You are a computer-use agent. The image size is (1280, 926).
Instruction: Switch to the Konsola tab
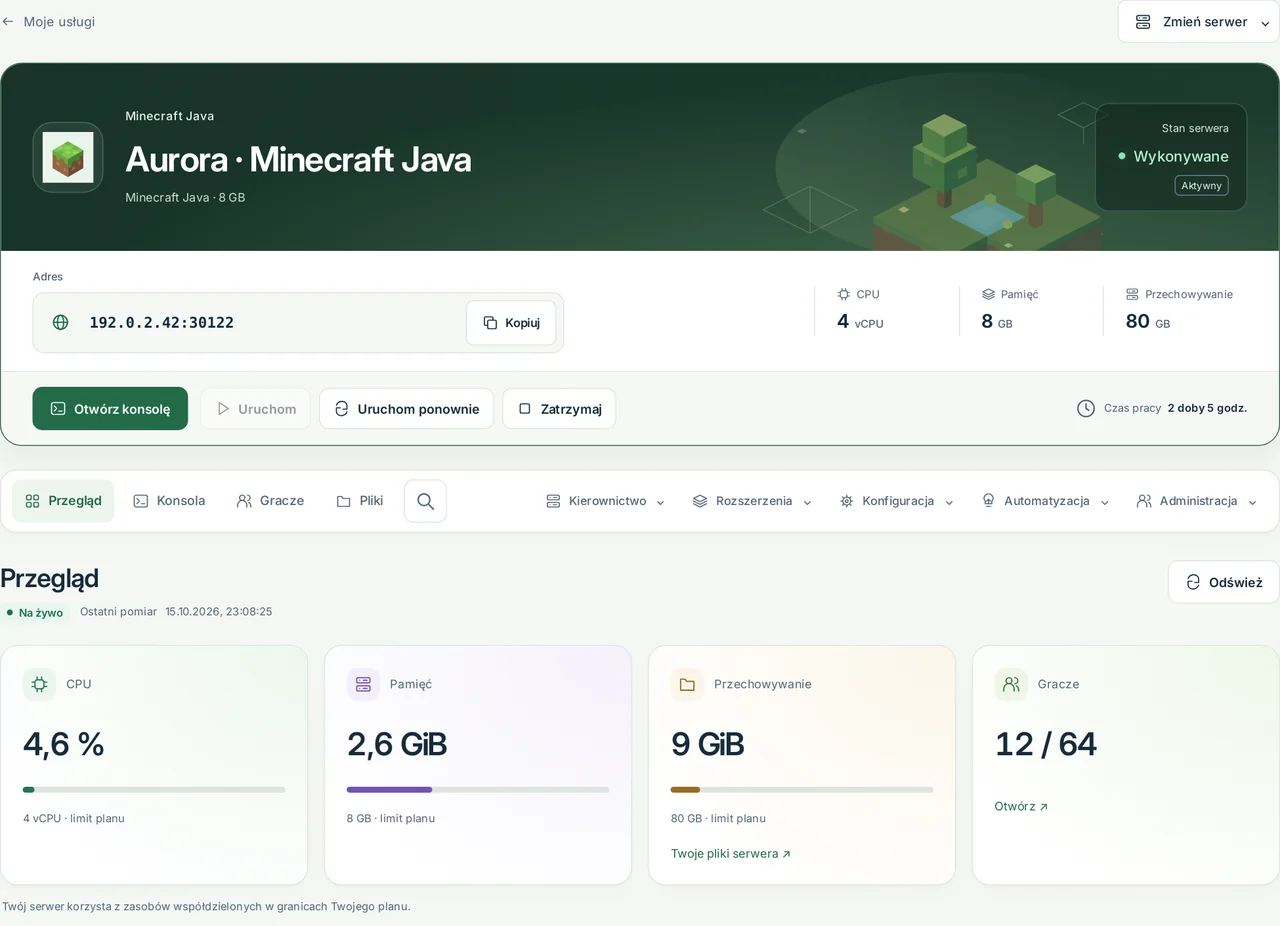pyautogui.click(x=169, y=501)
